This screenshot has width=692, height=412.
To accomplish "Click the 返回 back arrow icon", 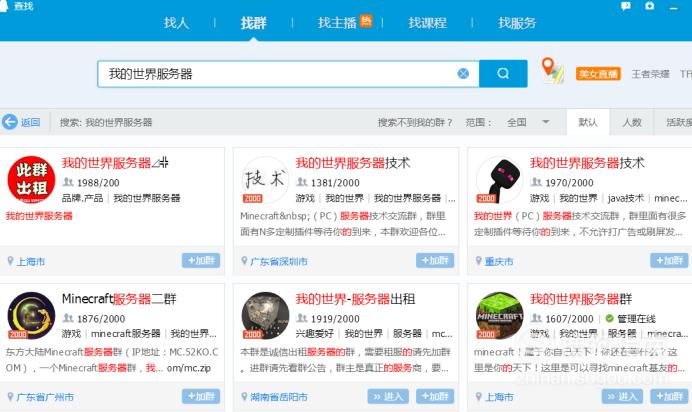I will click(x=10, y=122).
